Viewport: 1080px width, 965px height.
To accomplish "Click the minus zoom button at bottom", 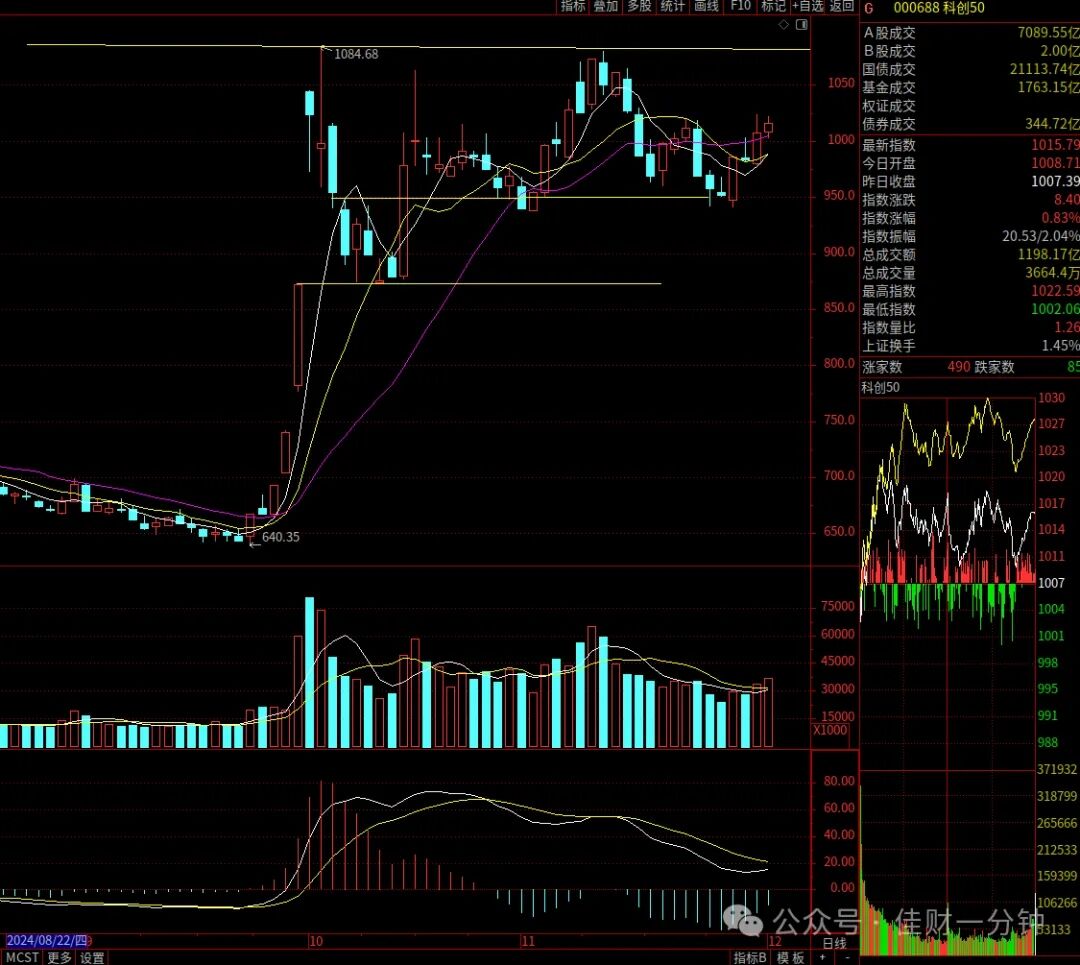I will (x=847, y=957).
